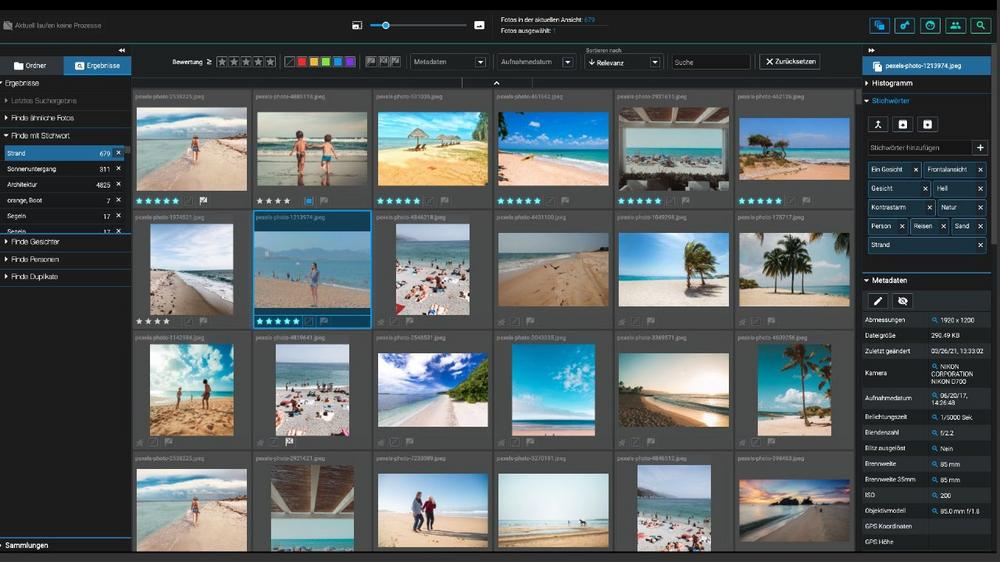
Task: Select the red color label filter
Action: (x=302, y=62)
